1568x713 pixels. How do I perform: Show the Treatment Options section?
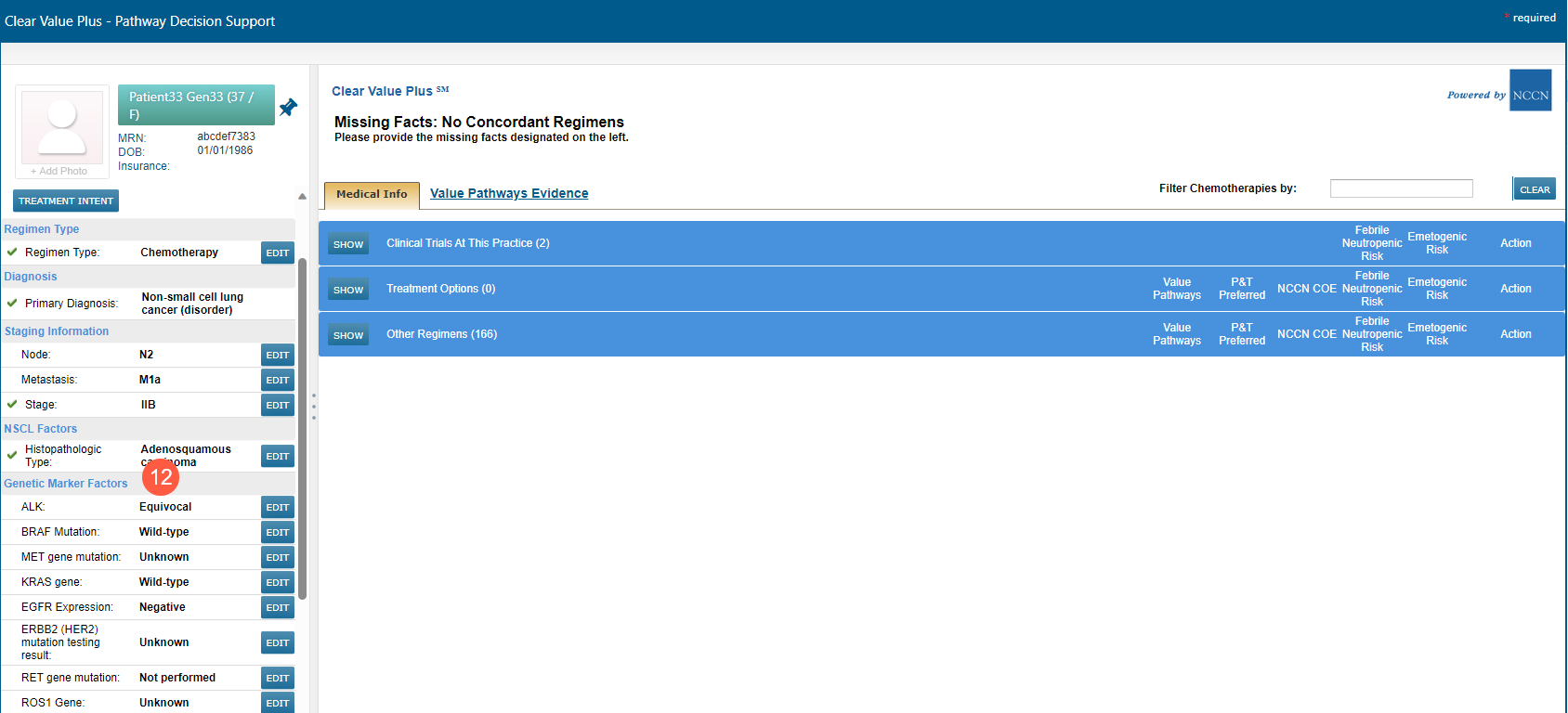[348, 290]
